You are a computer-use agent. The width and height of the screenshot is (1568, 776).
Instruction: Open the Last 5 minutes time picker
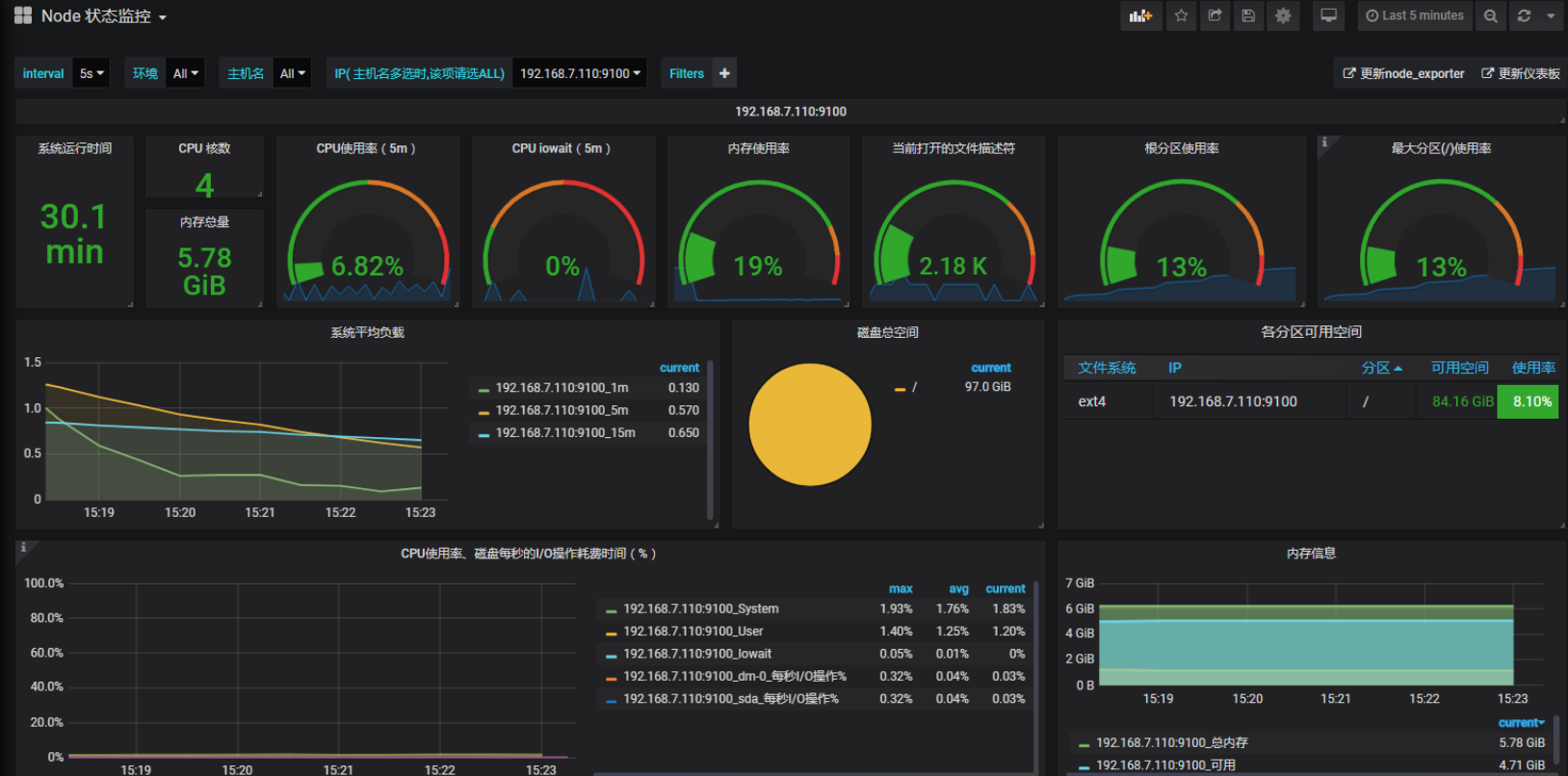(x=1415, y=15)
